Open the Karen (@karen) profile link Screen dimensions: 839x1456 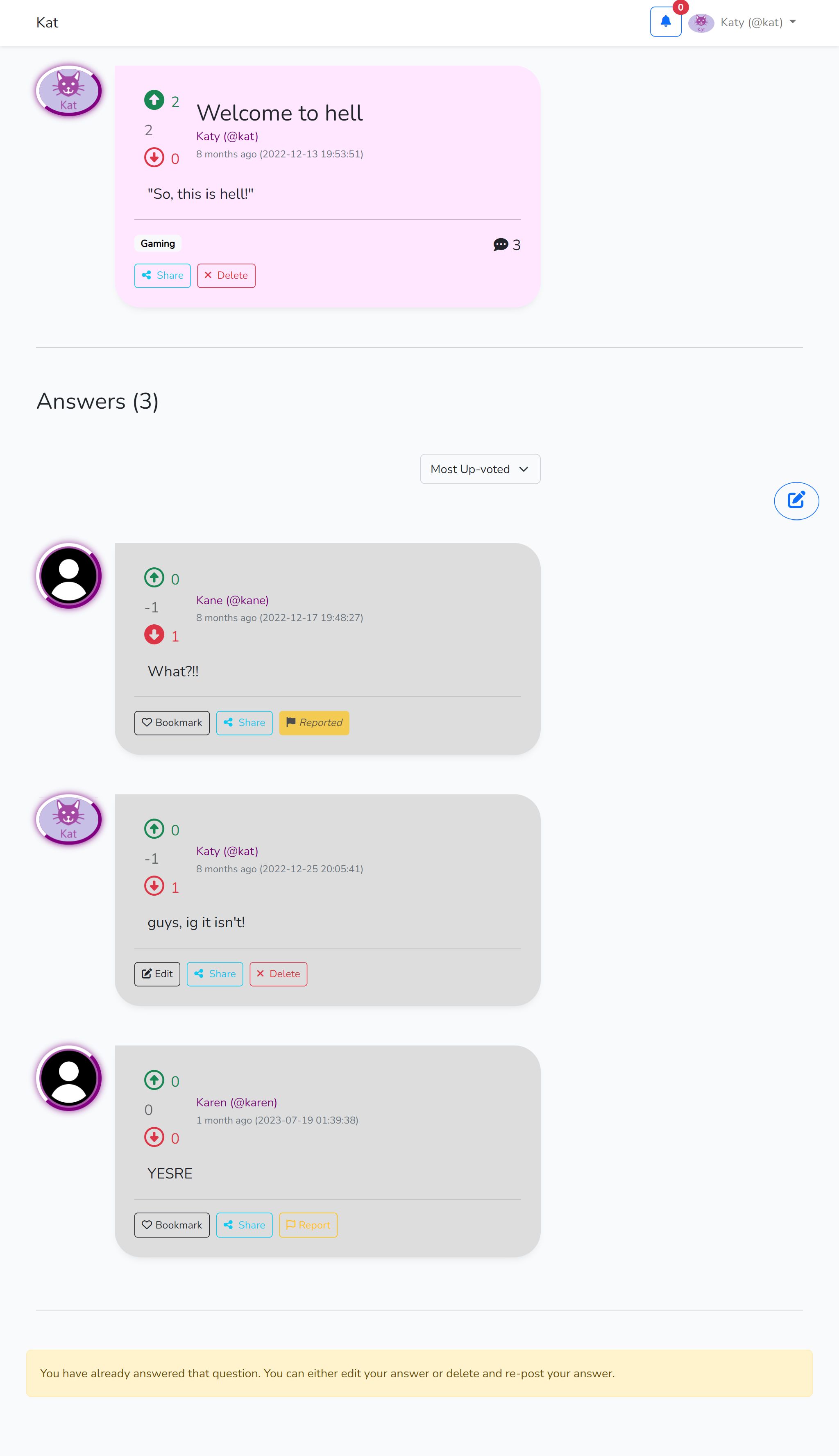(236, 1103)
